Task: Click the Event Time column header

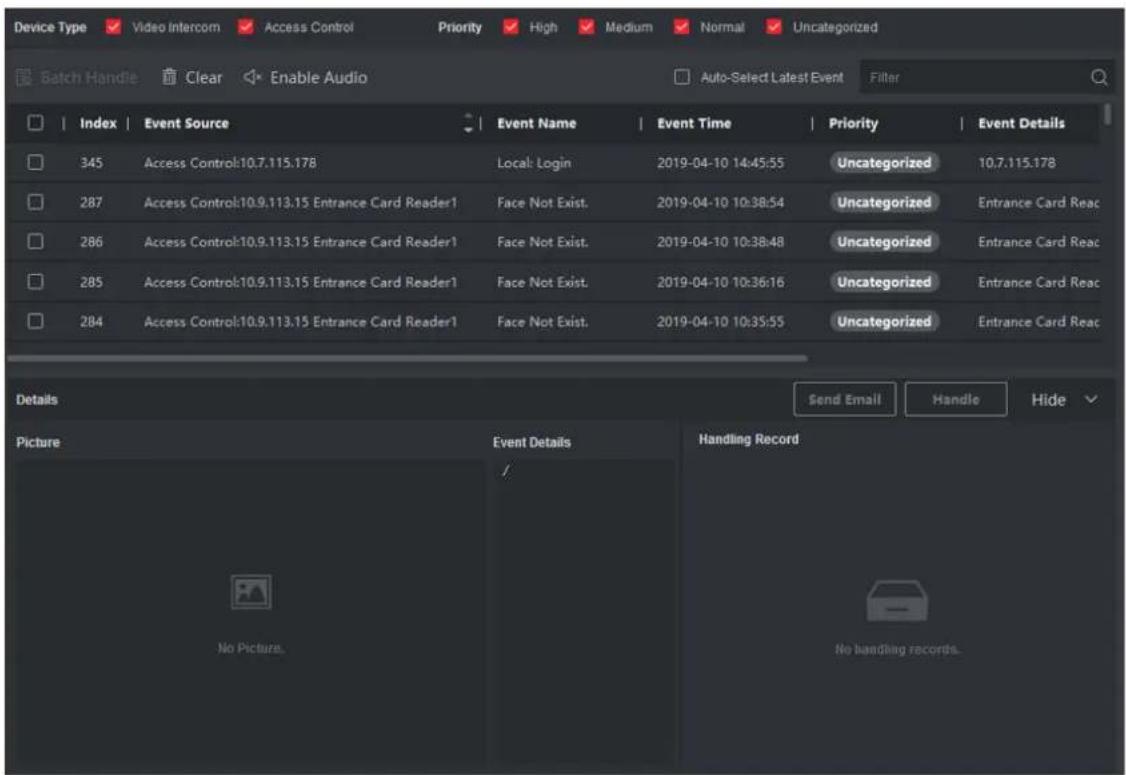Action: click(x=694, y=124)
